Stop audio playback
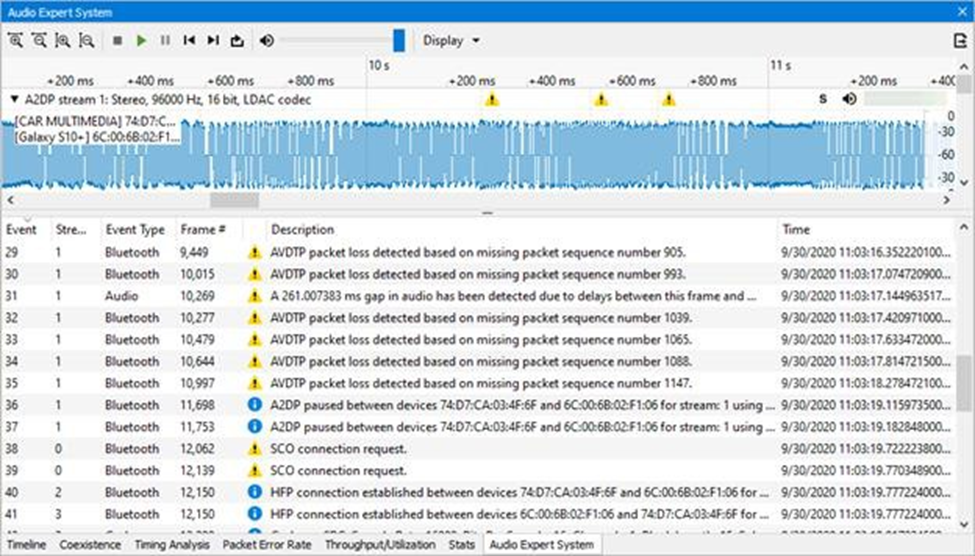Screen dimensions: 975x556 pos(117,40)
